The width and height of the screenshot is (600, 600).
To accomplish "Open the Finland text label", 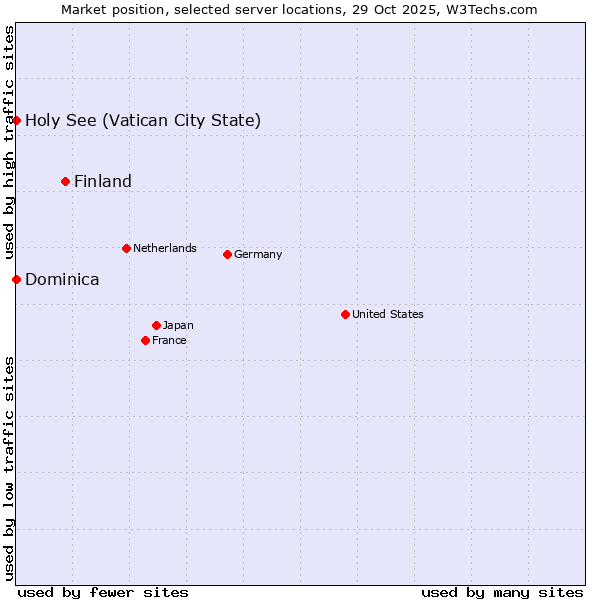I will (103, 181).
